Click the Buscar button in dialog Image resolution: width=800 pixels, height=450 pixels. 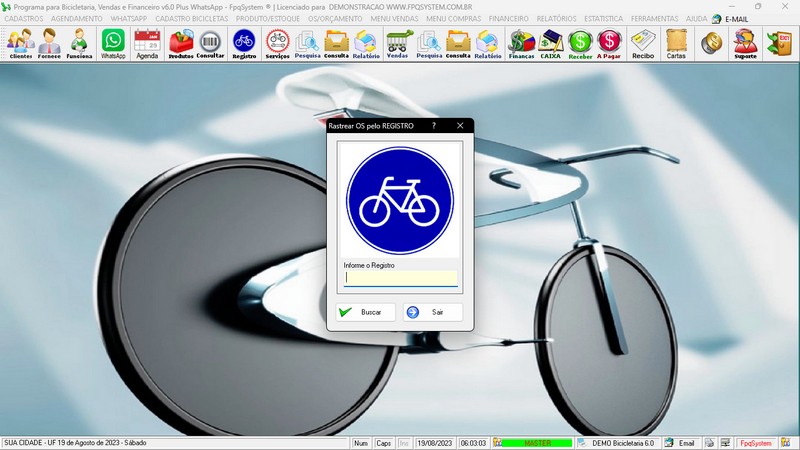point(365,312)
